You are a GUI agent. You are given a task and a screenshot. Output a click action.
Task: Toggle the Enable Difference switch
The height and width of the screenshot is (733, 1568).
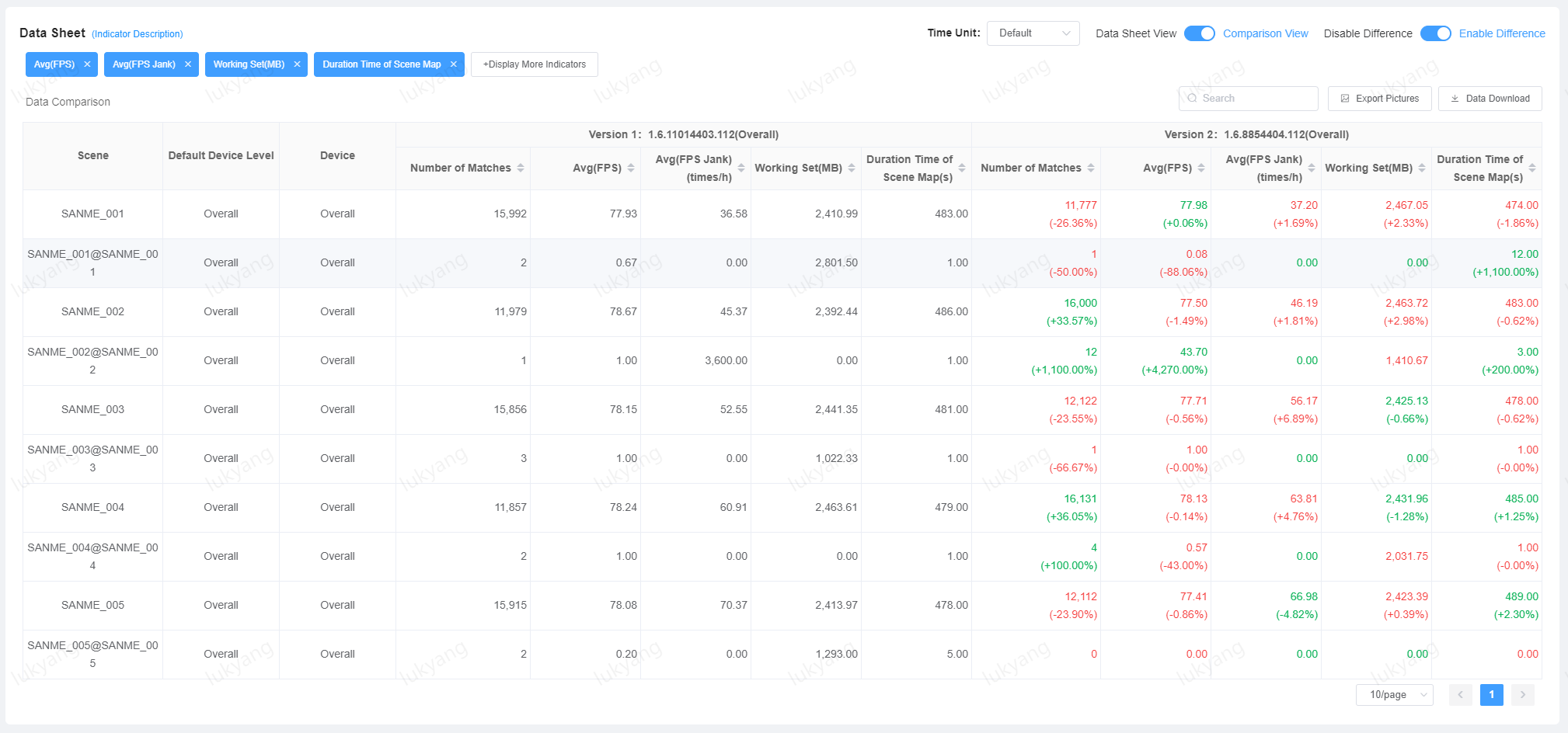click(1435, 33)
